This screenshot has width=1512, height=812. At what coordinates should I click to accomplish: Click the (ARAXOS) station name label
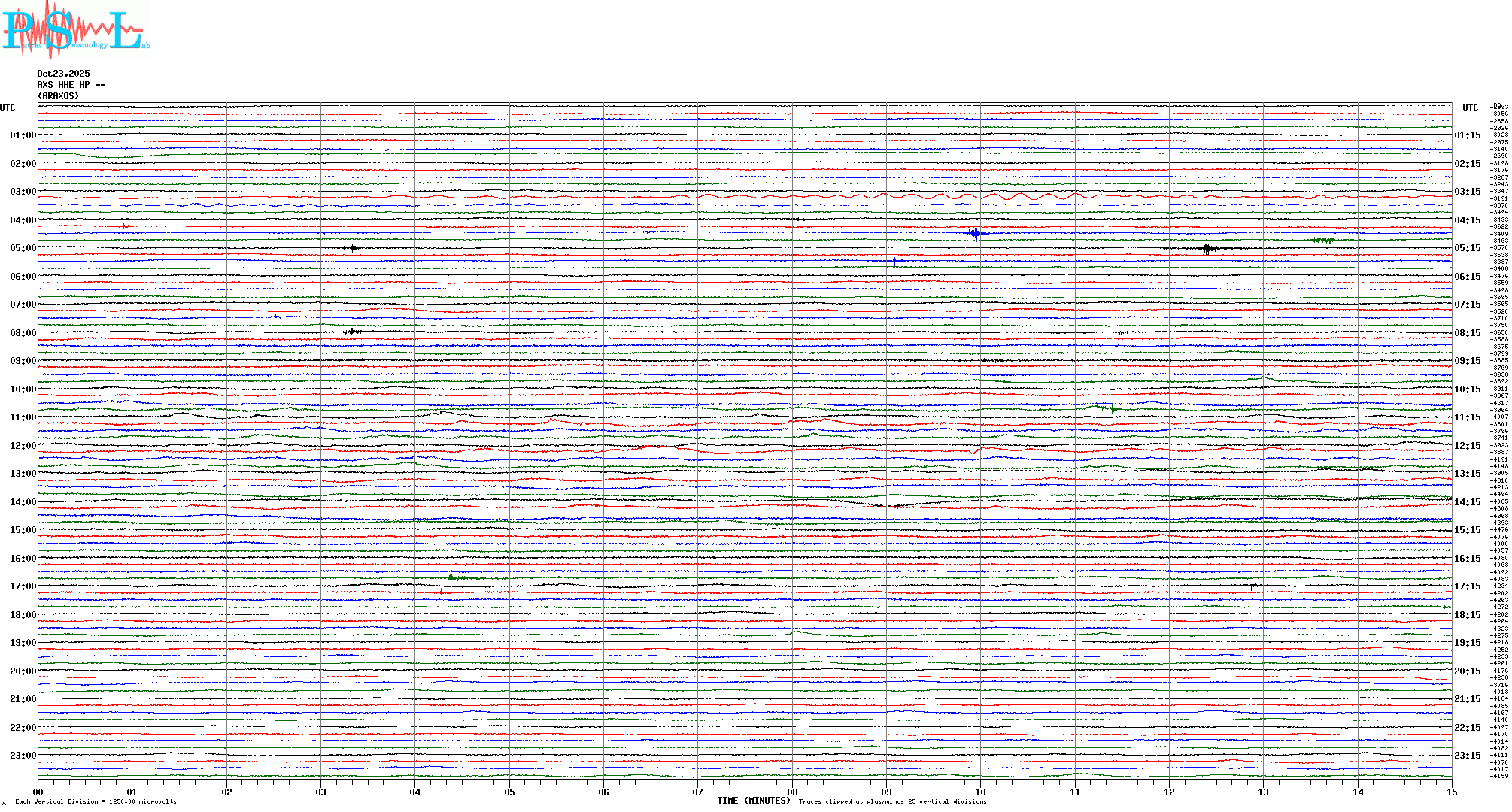coord(58,96)
